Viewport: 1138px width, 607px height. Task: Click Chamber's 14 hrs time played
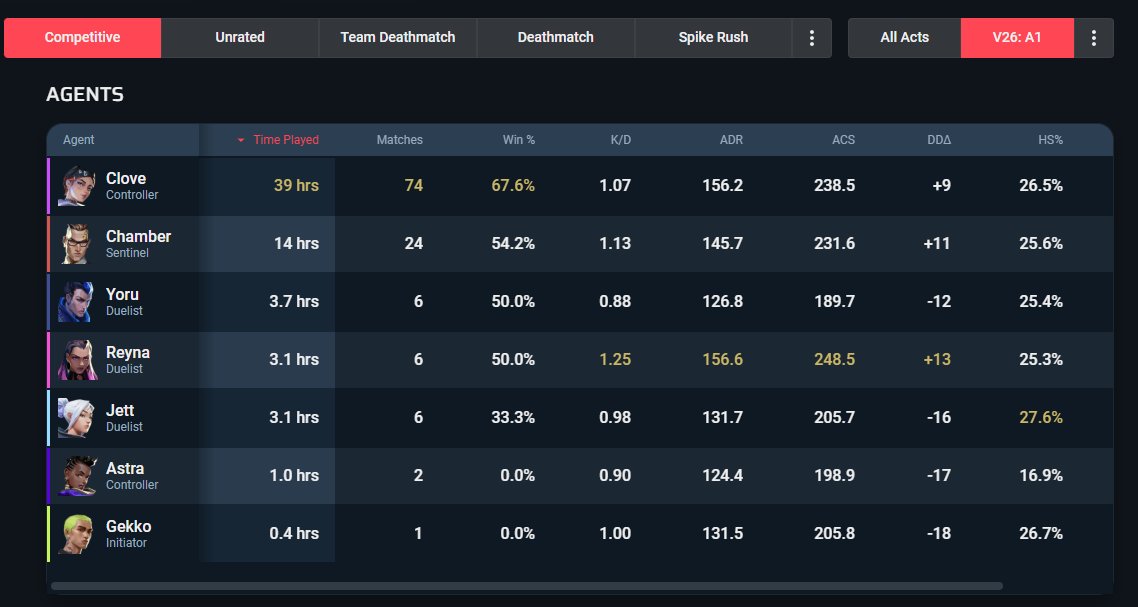[296, 244]
